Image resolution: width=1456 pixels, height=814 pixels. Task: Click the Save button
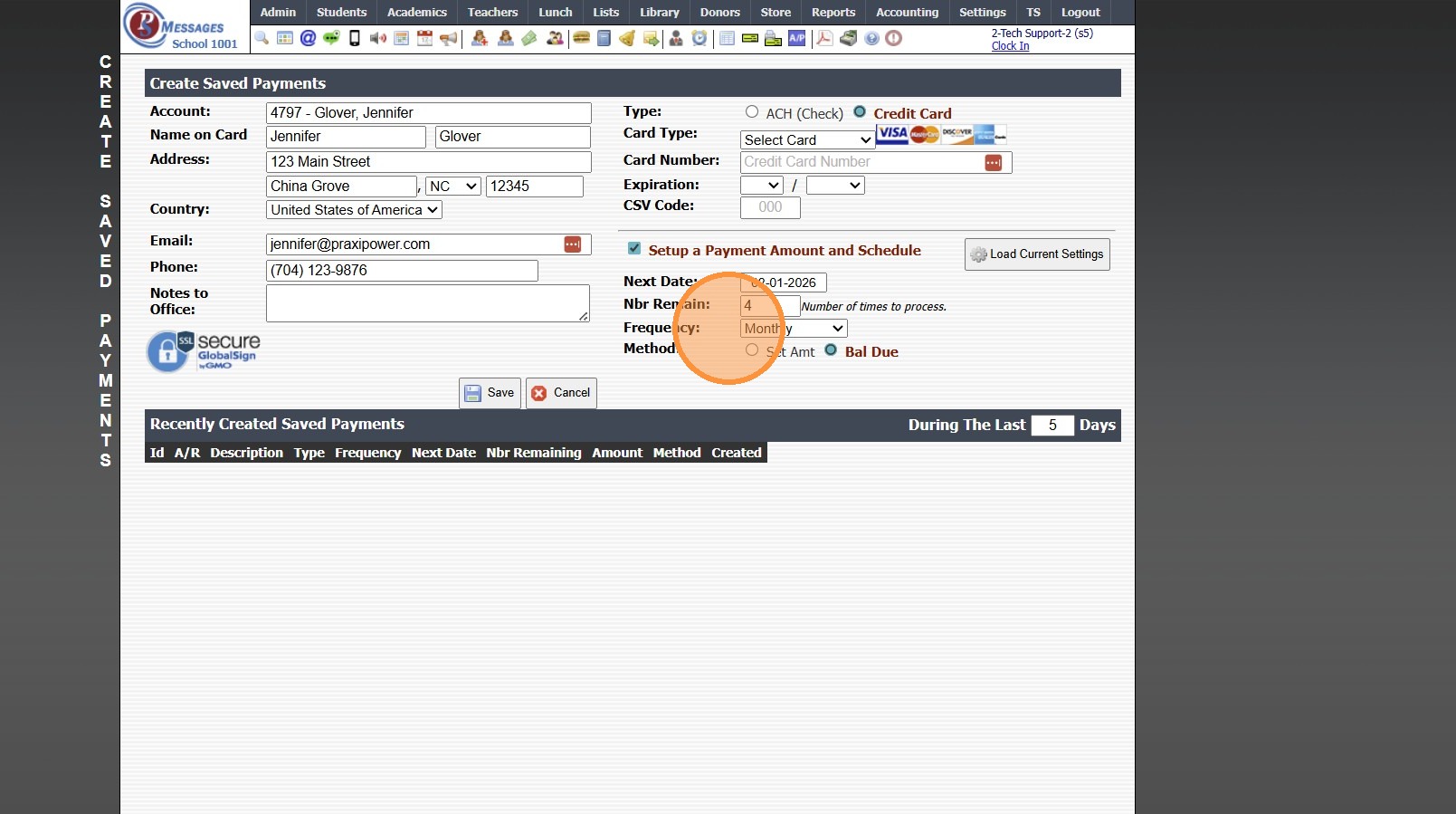point(490,393)
